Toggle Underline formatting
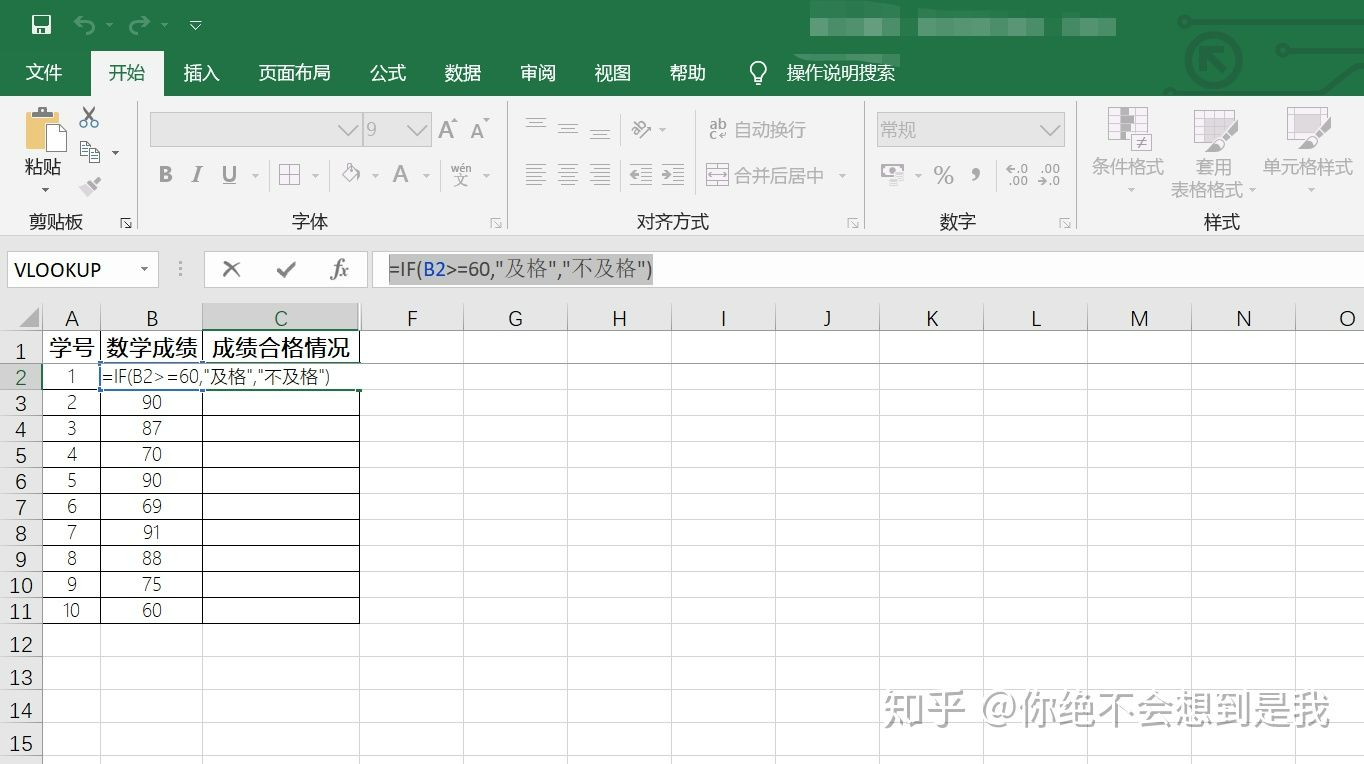This screenshot has width=1364, height=764. tap(229, 175)
